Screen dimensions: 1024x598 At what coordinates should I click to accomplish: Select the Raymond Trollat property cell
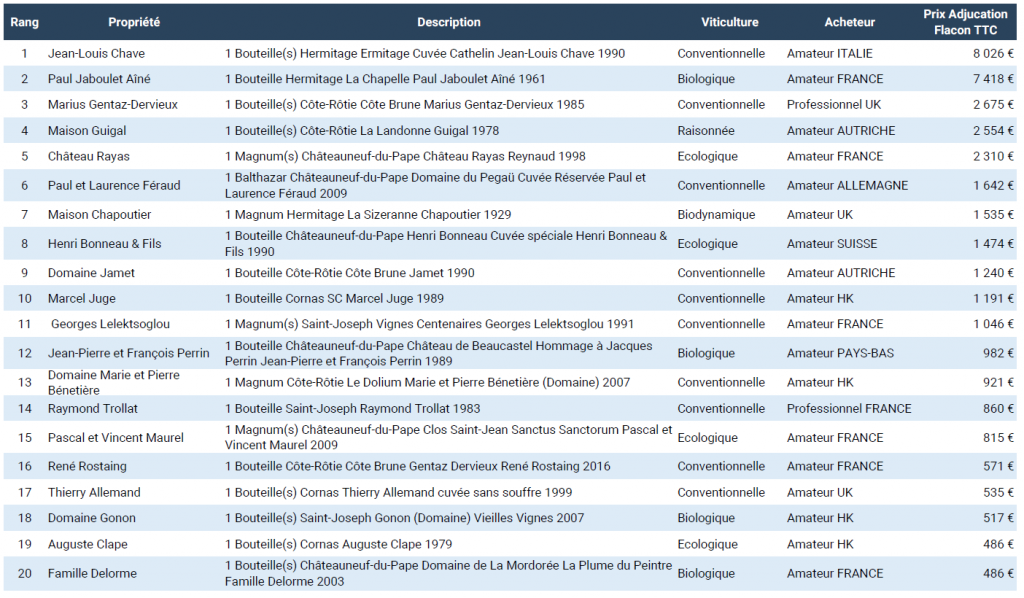[x=93, y=409]
